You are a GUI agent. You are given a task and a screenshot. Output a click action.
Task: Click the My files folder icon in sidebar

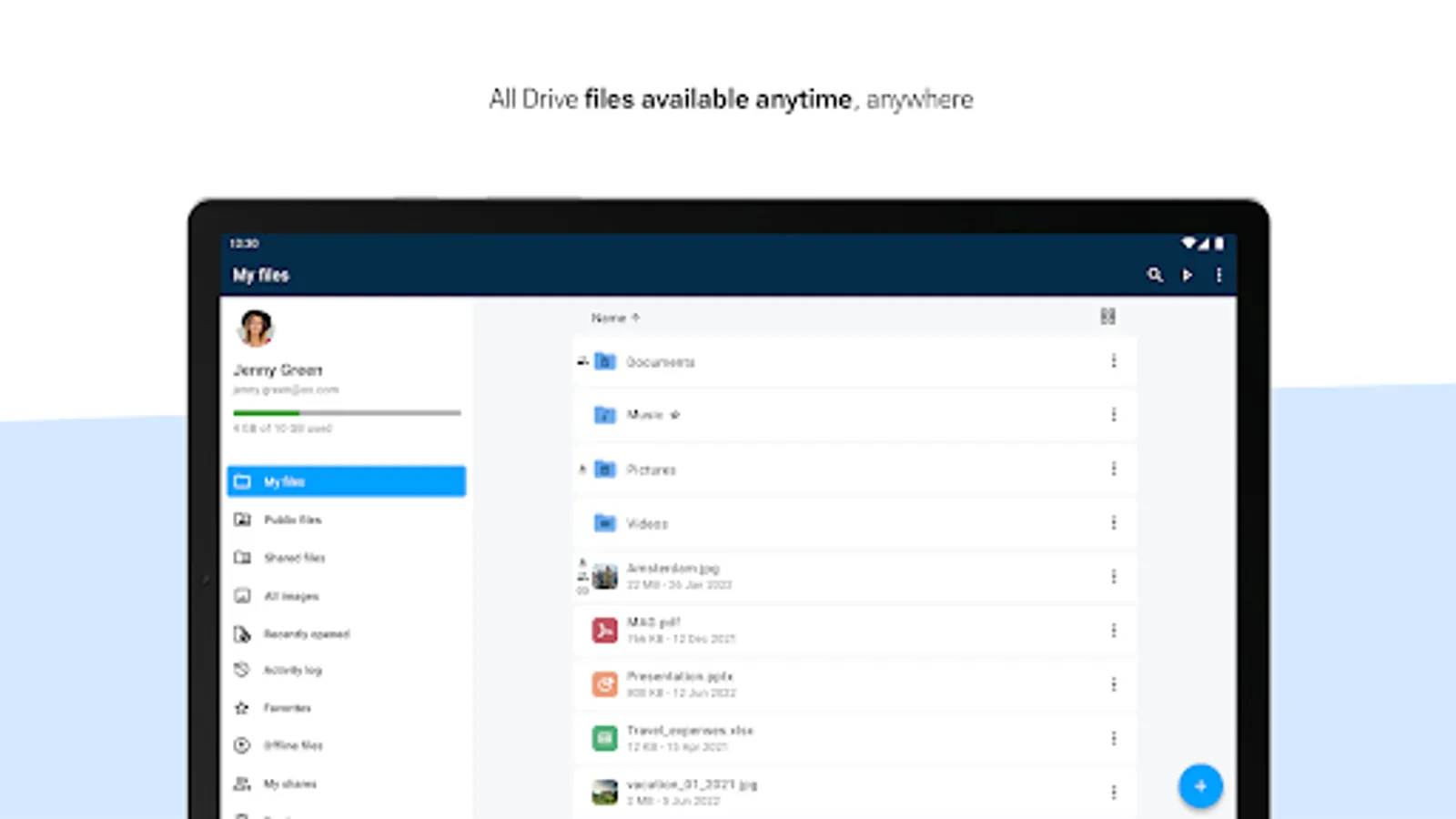click(x=242, y=481)
